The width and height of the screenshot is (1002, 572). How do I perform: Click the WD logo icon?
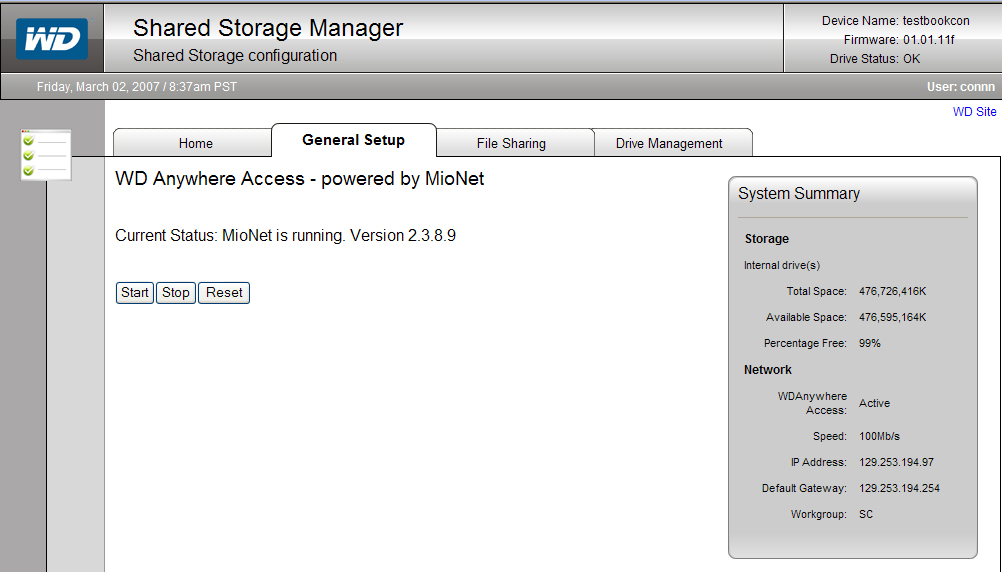[52, 39]
